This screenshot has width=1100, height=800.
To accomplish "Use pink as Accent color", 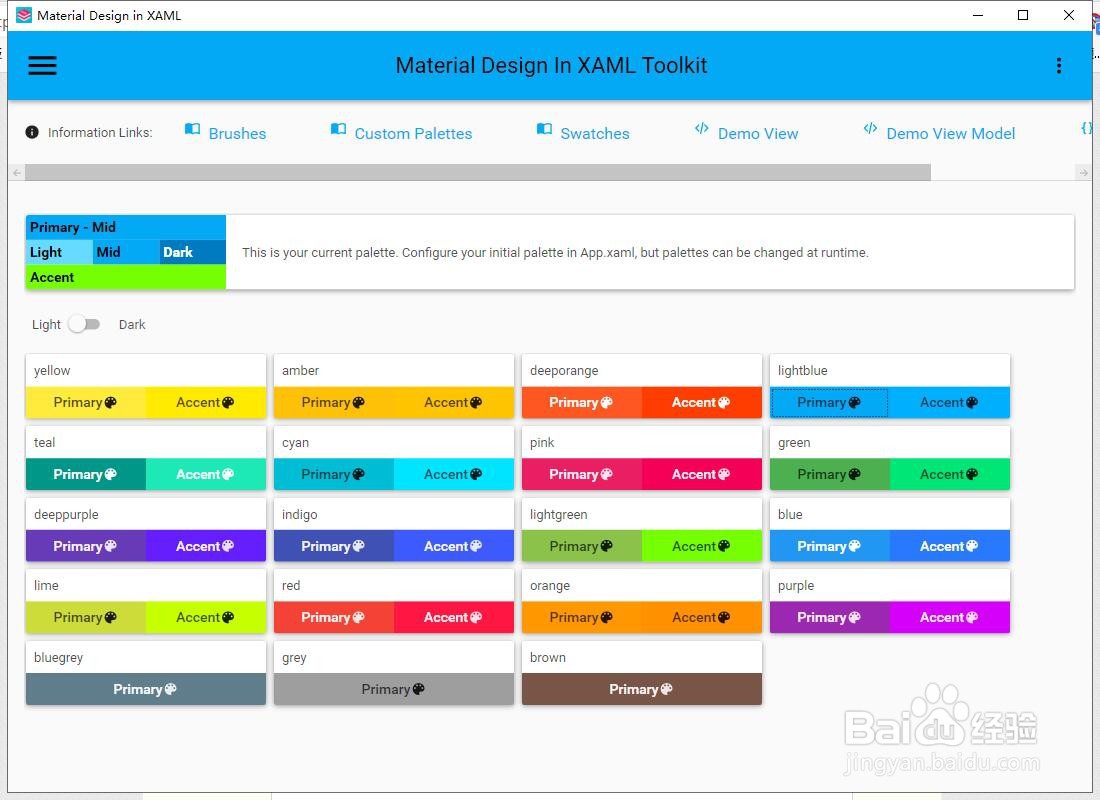I will click(702, 474).
